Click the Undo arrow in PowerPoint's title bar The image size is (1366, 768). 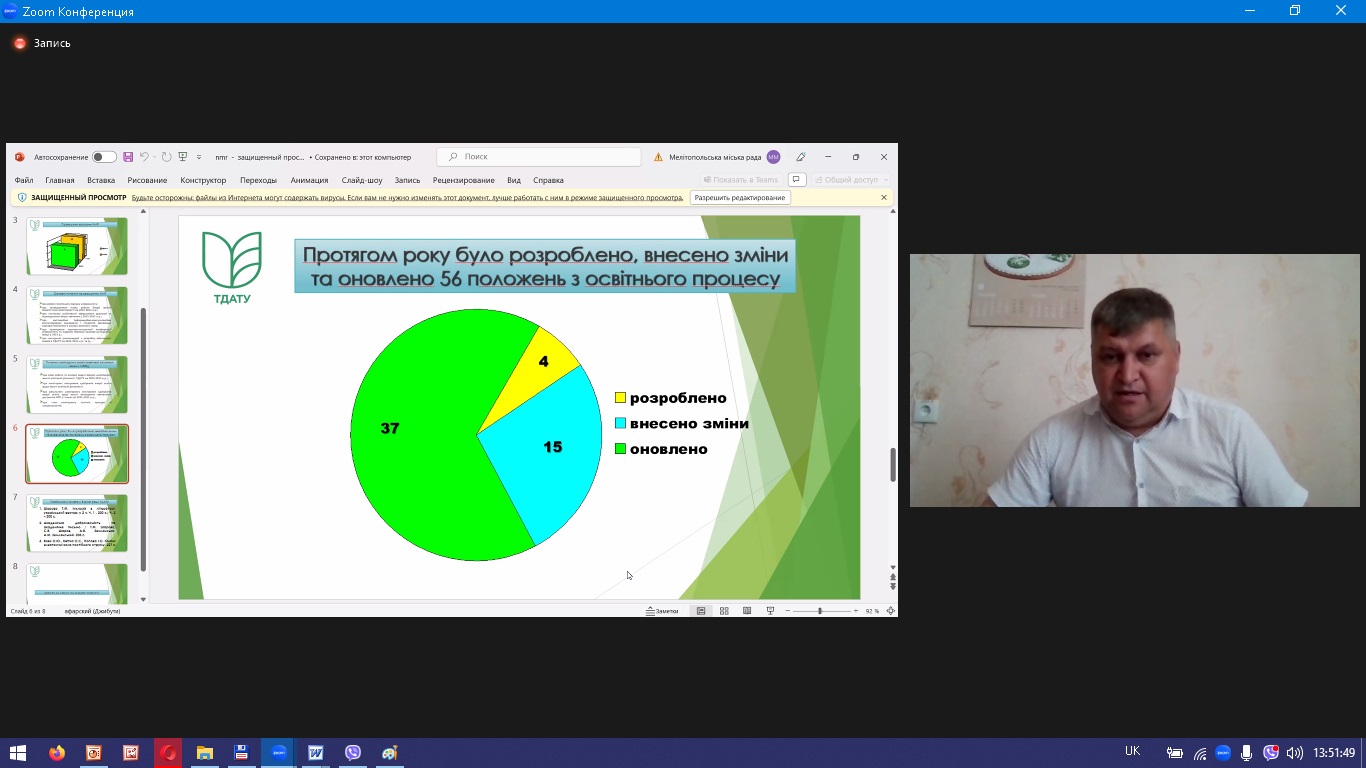pyautogui.click(x=144, y=157)
